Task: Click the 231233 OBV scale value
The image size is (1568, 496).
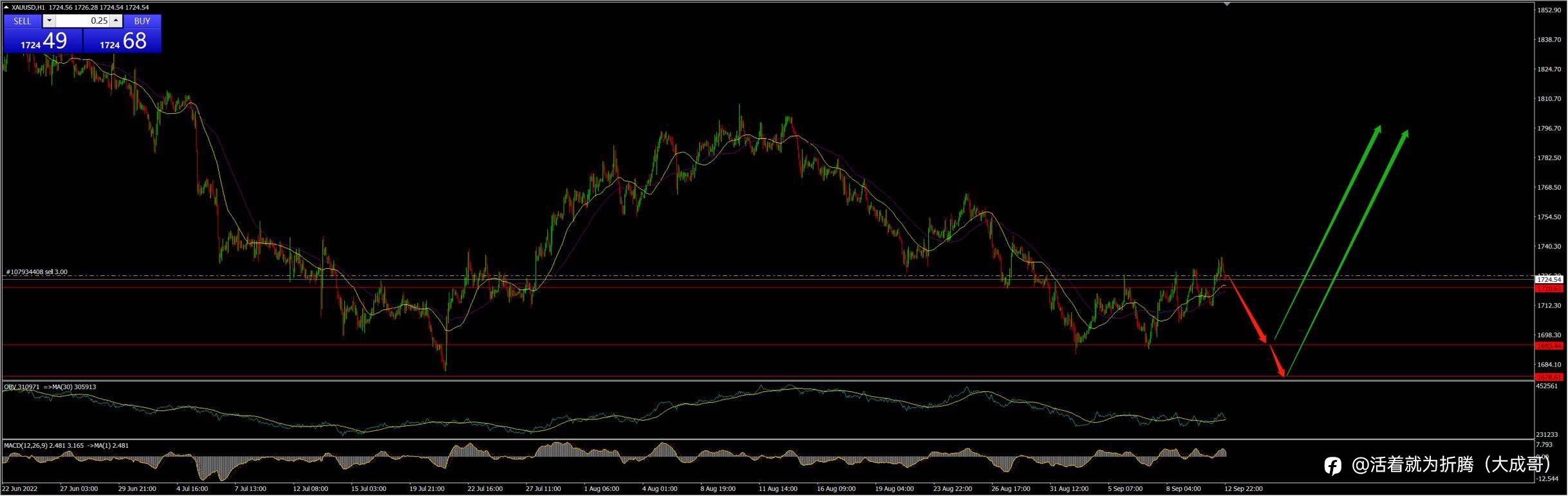Action: 1547,436
